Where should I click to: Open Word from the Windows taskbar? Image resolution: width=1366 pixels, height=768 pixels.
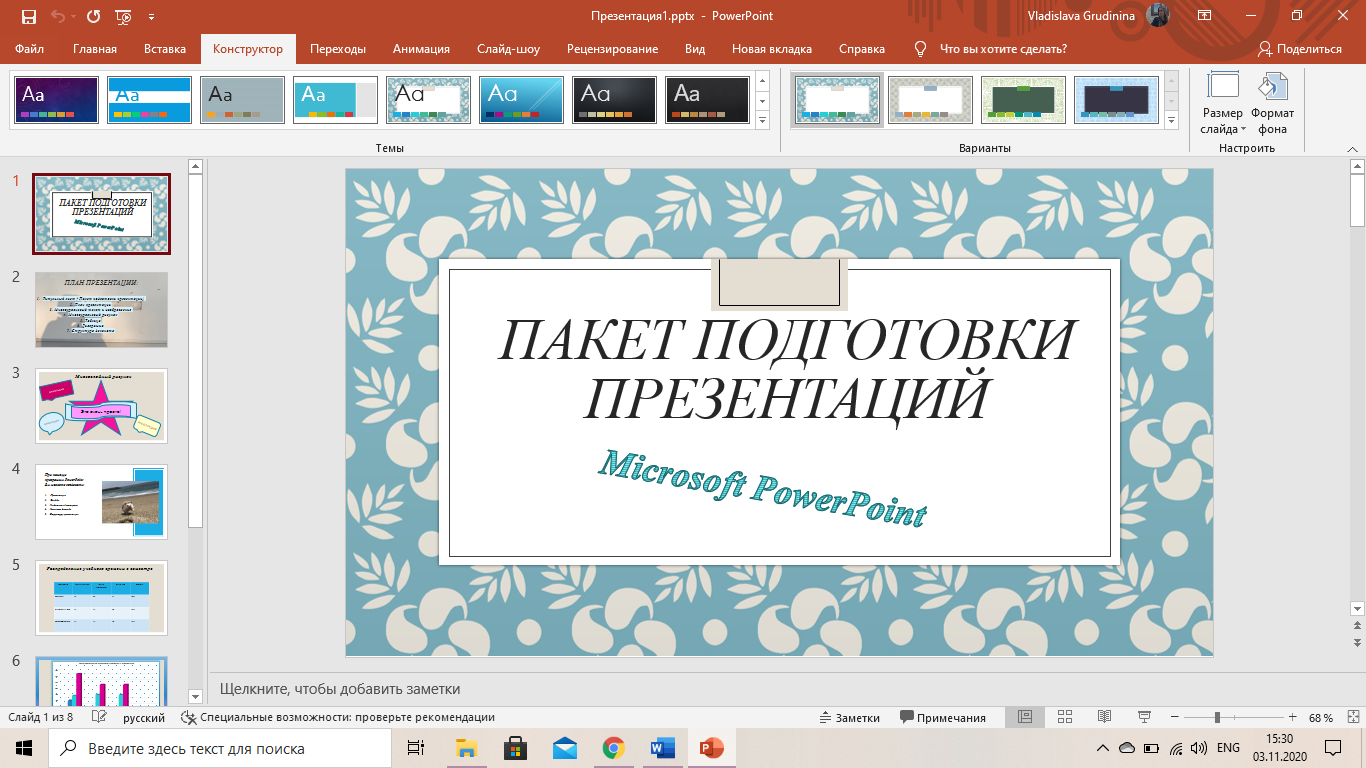pos(662,747)
